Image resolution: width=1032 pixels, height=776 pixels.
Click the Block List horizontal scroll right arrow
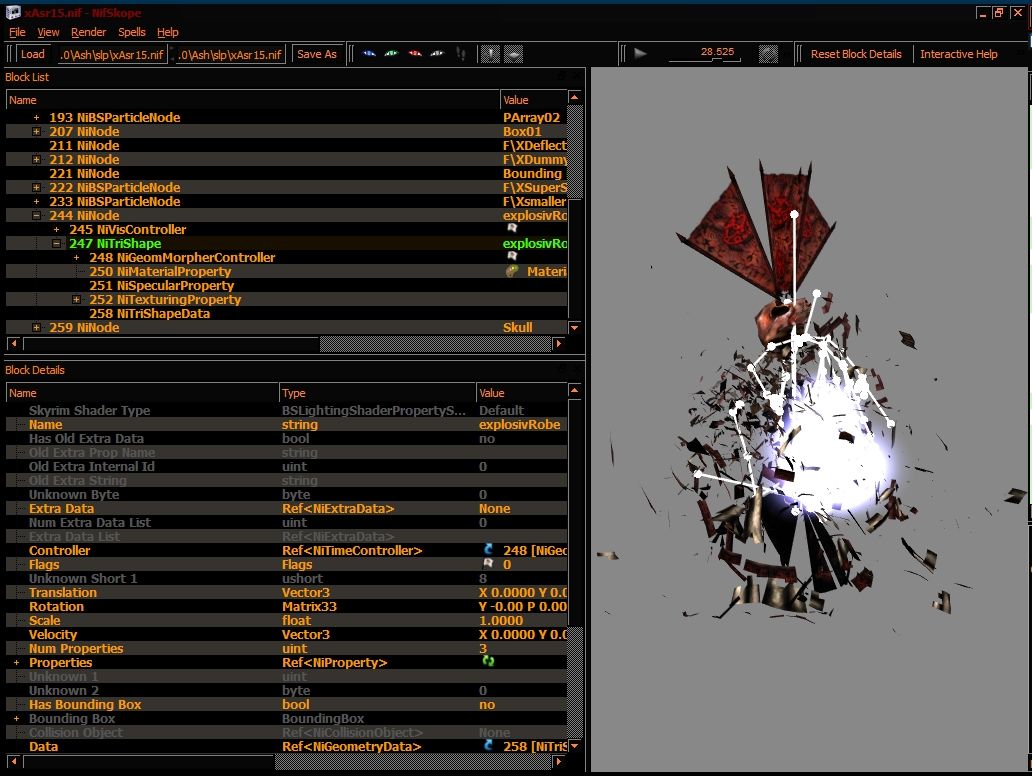(559, 343)
